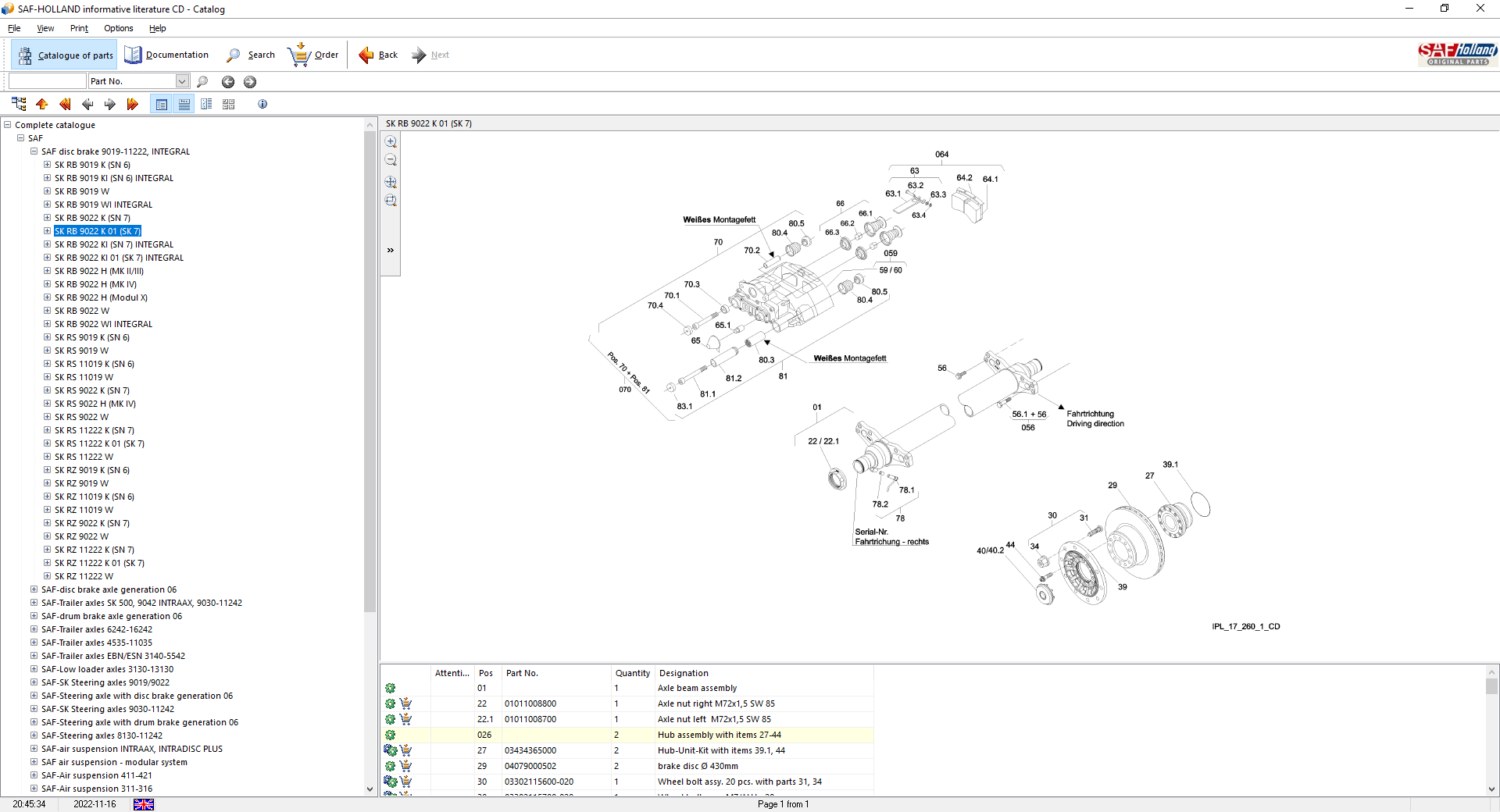The image size is (1500, 812).
Task: Click the orange double-left first page icon
Action: pyautogui.click(x=65, y=104)
